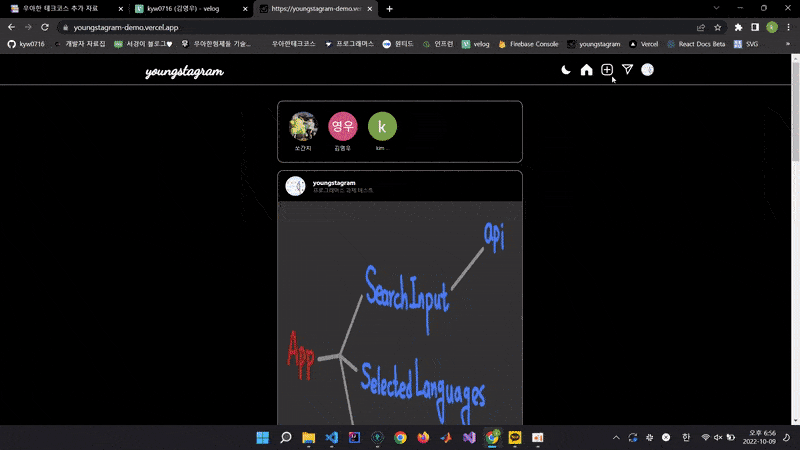Click the youngstagram logo
The height and width of the screenshot is (450, 800).
[184, 72]
